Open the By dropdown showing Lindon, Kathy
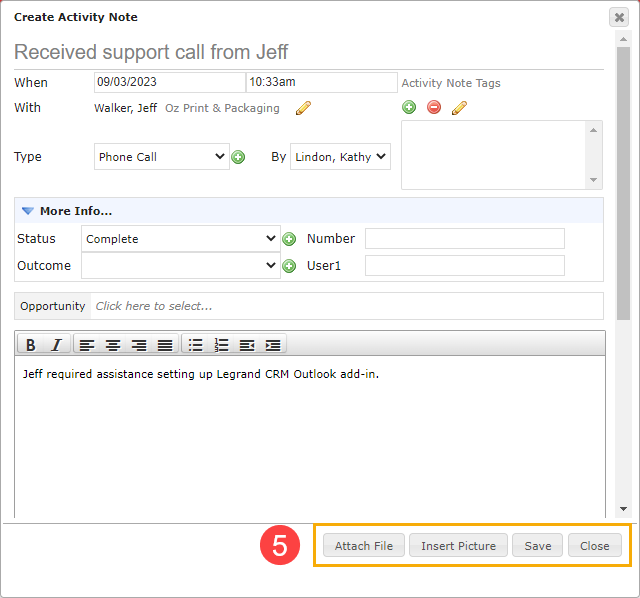 [340, 156]
